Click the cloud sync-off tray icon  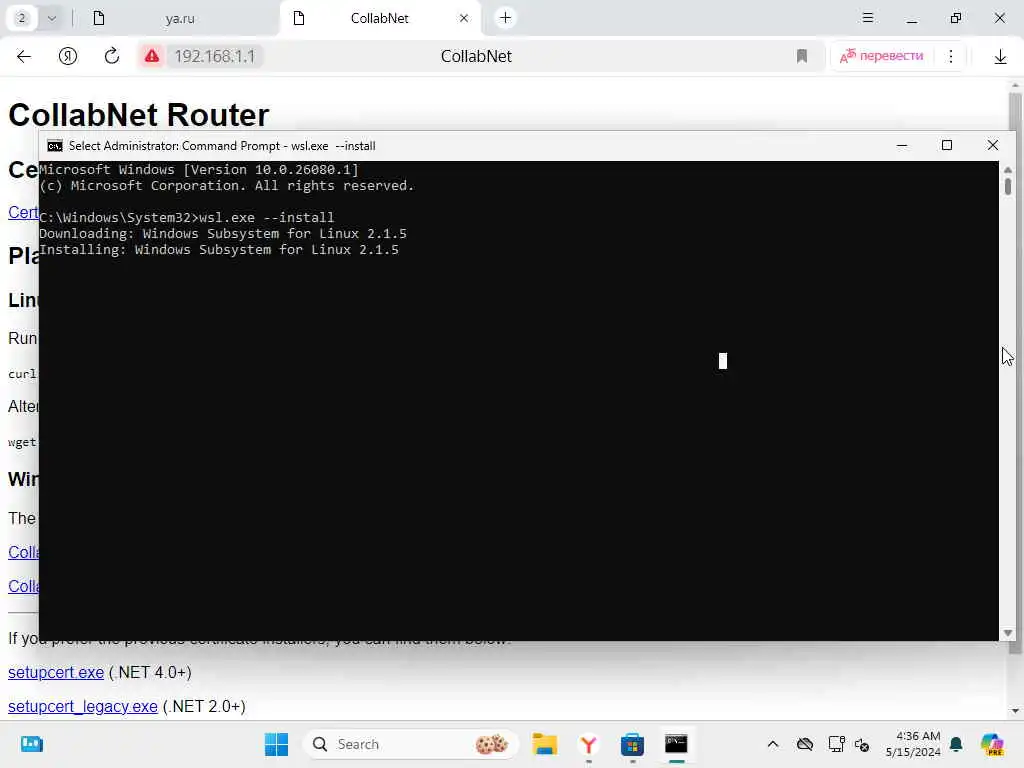(x=805, y=744)
